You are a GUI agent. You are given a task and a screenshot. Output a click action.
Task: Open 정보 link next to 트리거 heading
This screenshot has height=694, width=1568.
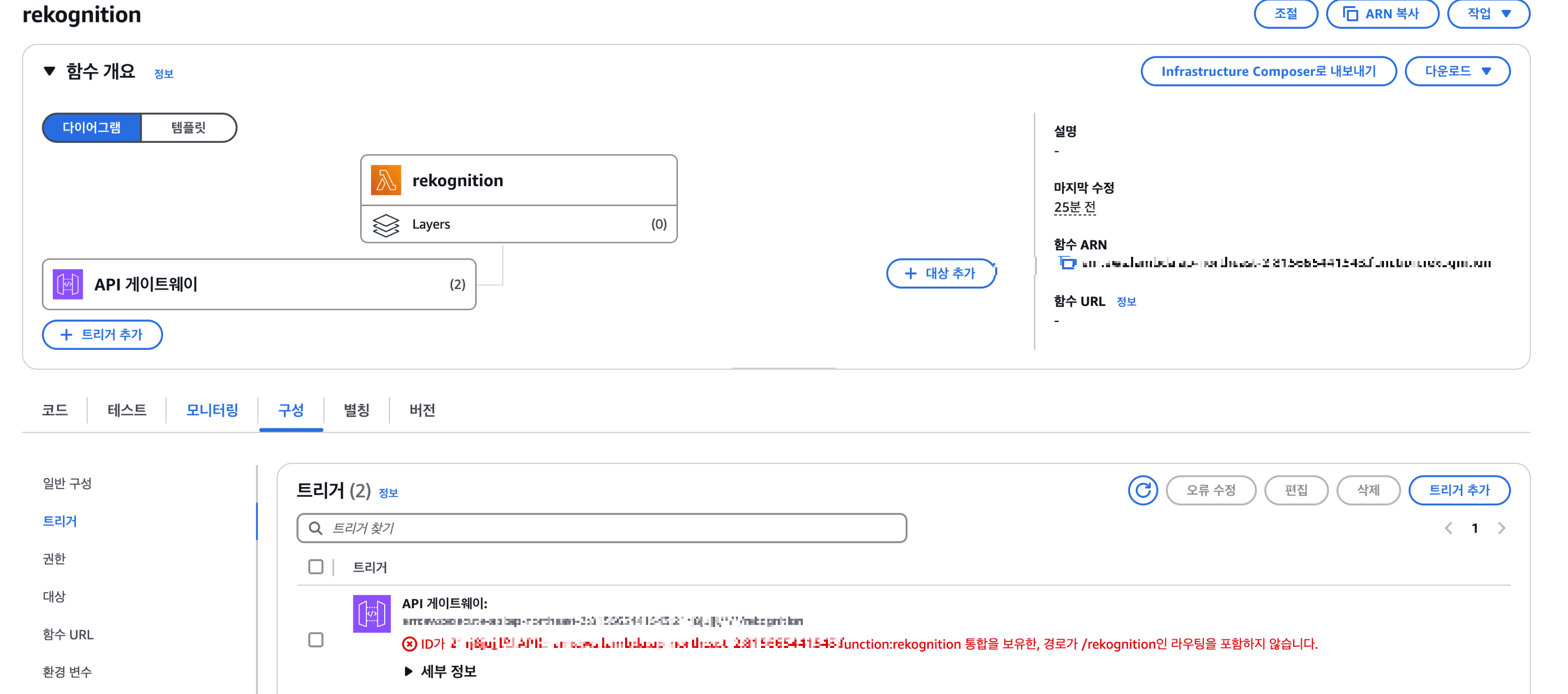click(x=388, y=493)
